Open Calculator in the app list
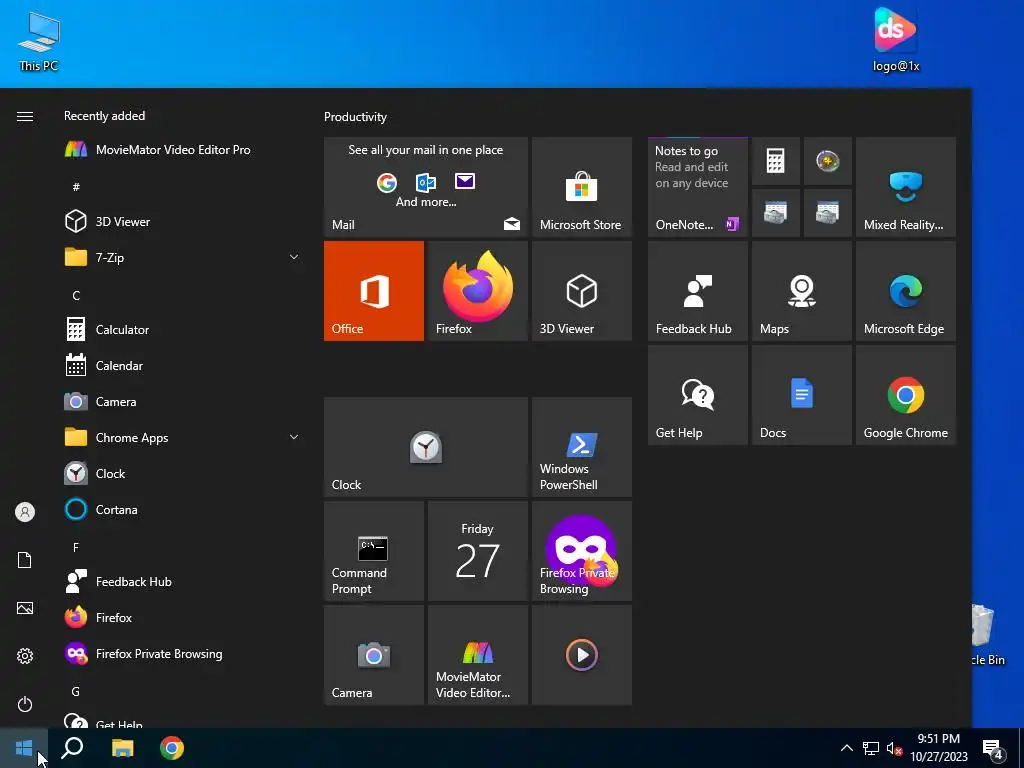 [x=183, y=329]
